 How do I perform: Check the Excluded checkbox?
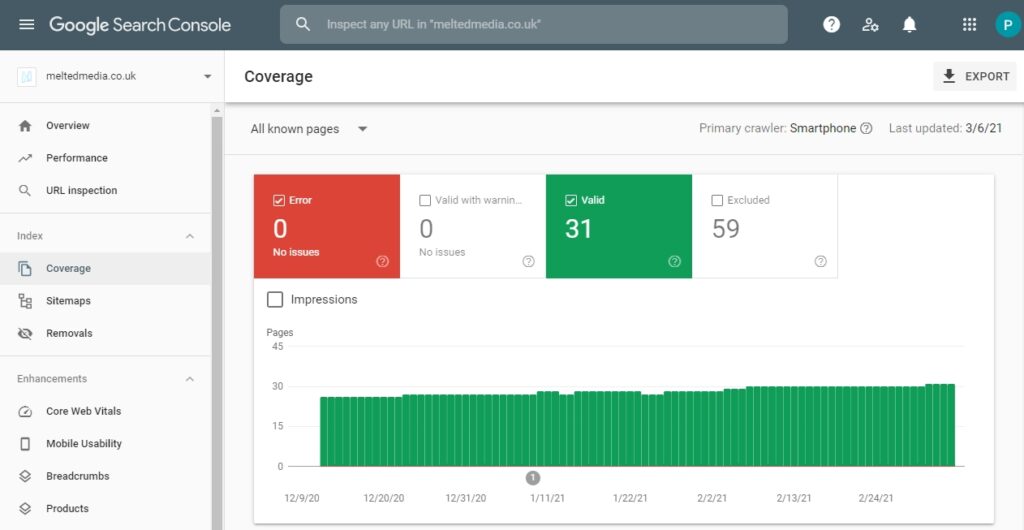pos(717,200)
